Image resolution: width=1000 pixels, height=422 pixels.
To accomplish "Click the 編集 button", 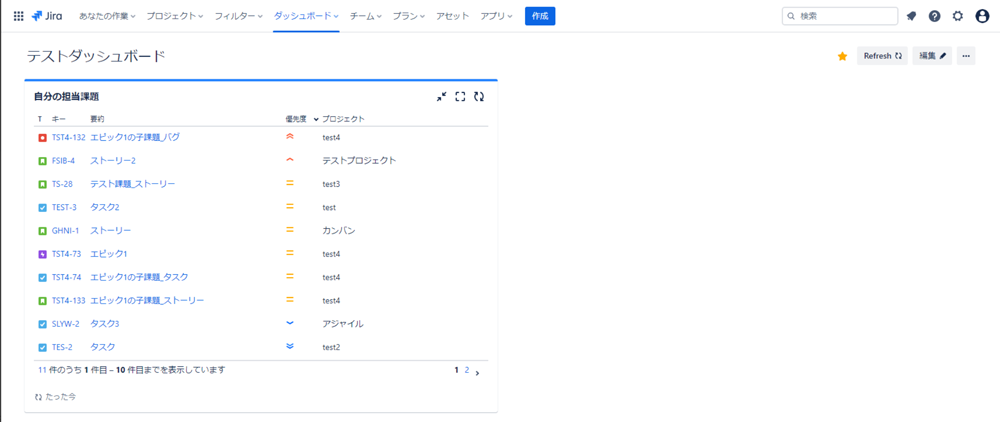I will pos(932,56).
